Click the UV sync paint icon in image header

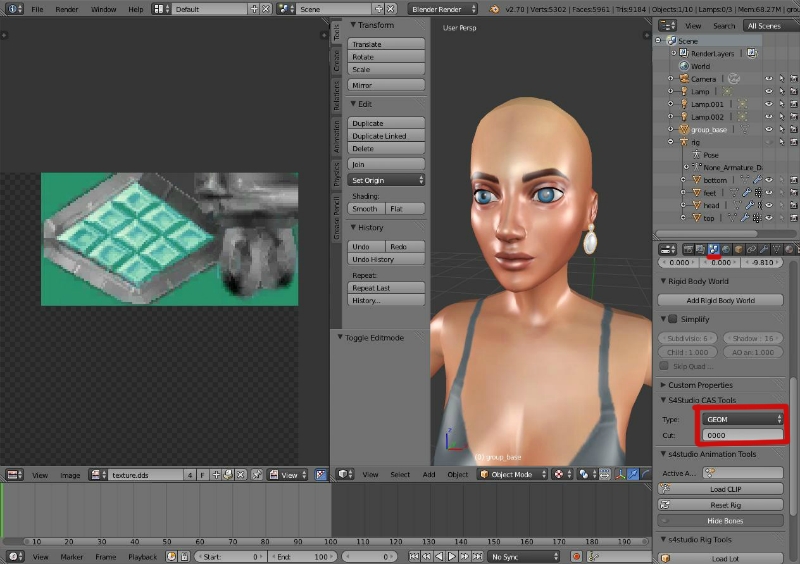coord(320,475)
